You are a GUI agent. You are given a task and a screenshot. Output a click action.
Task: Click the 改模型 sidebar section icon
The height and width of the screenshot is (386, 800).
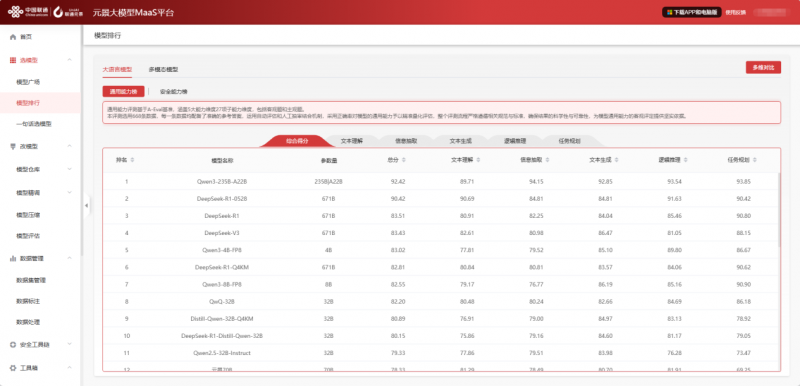point(13,146)
